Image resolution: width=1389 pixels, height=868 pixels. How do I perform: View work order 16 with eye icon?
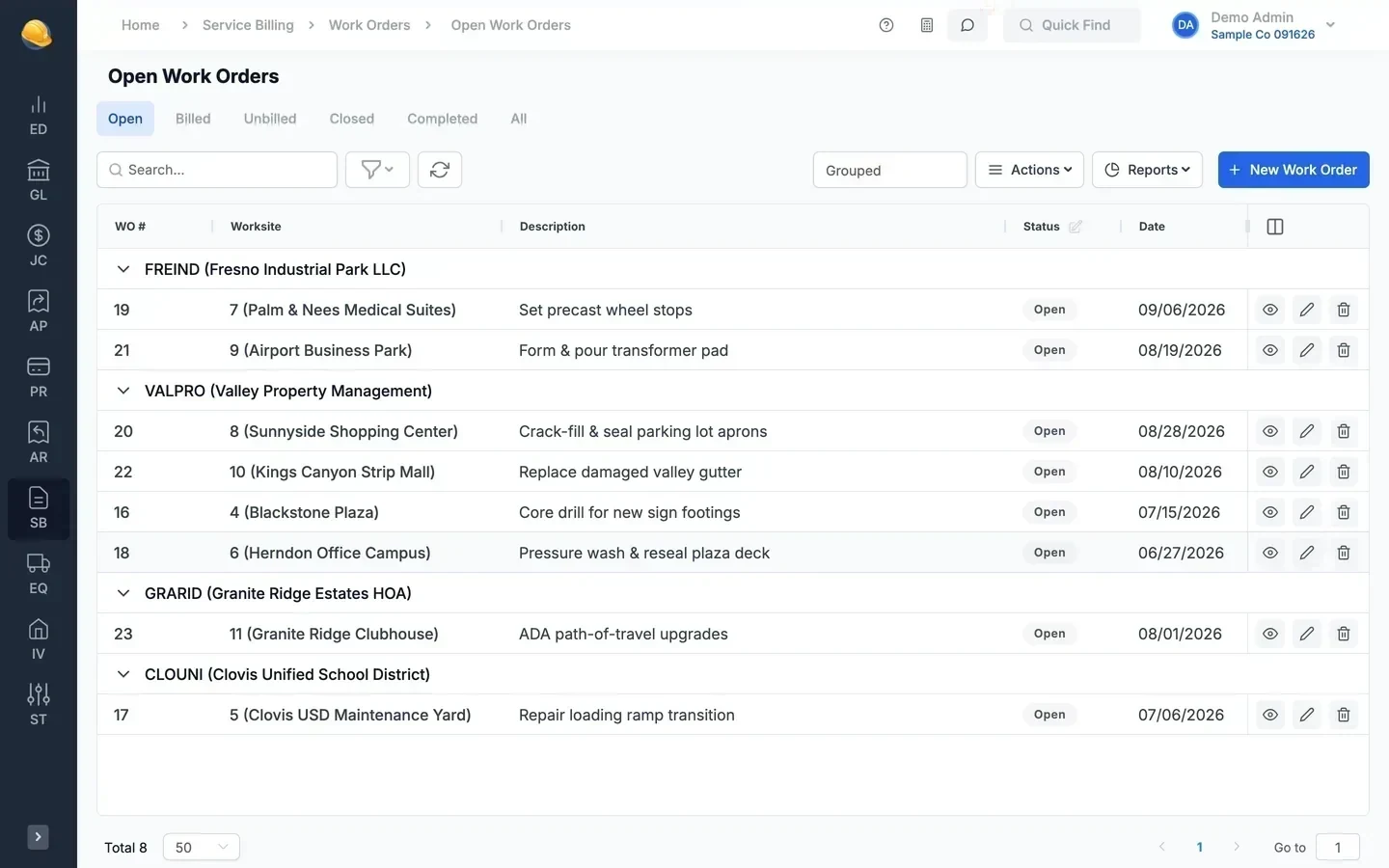pyautogui.click(x=1270, y=512)
